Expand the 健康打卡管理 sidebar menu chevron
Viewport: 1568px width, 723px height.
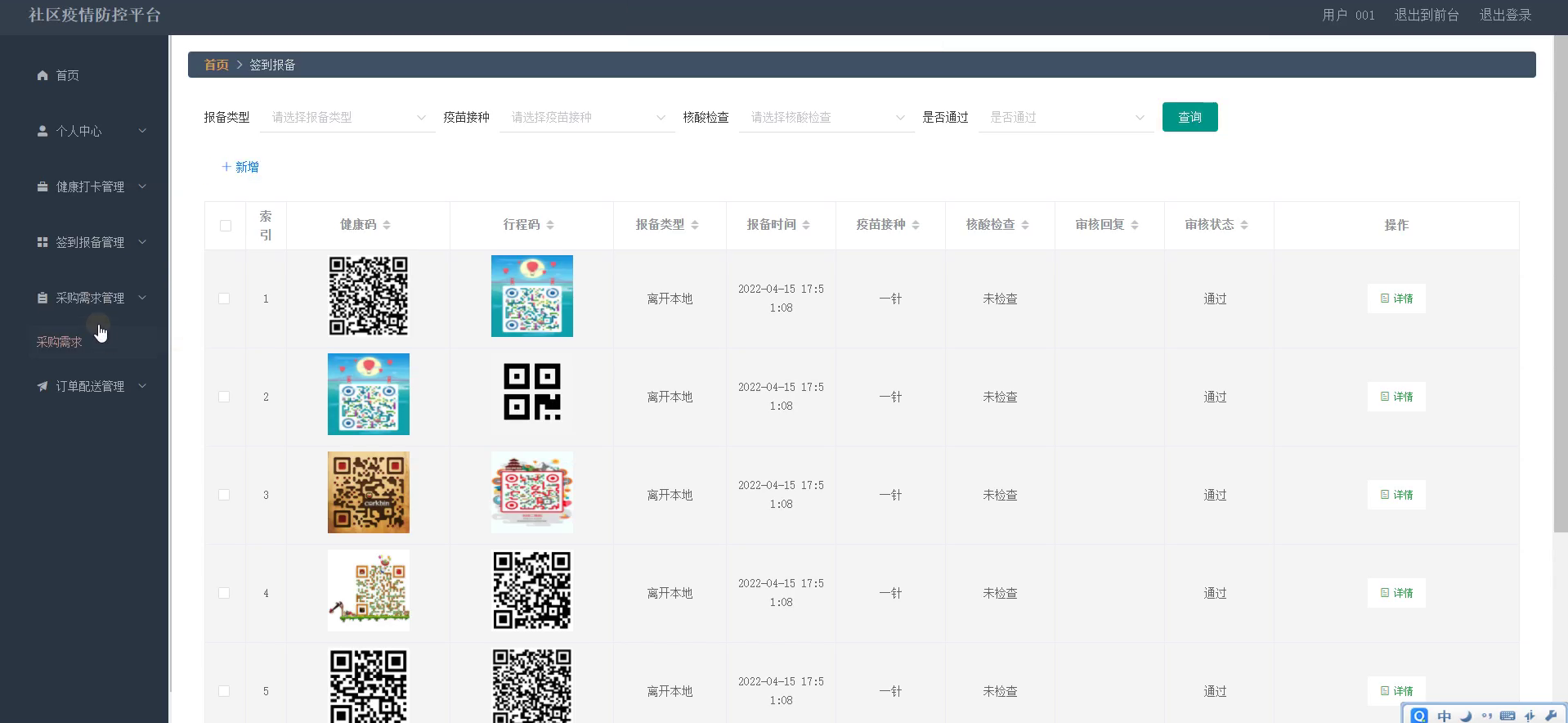(142, 186)
